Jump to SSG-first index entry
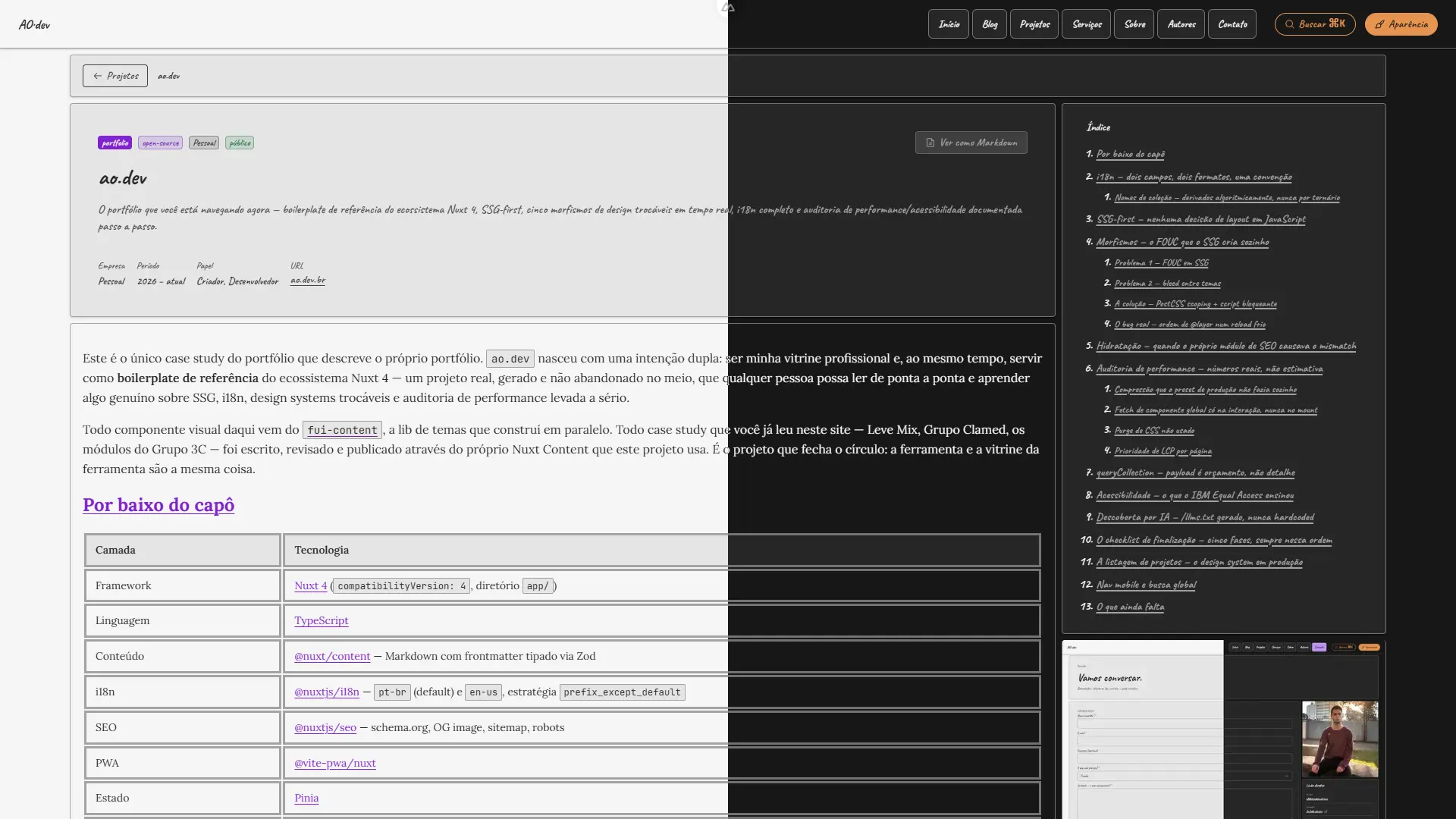Image resolution: width=1456 pixels, height=819 pixels. click(1201, 219)
